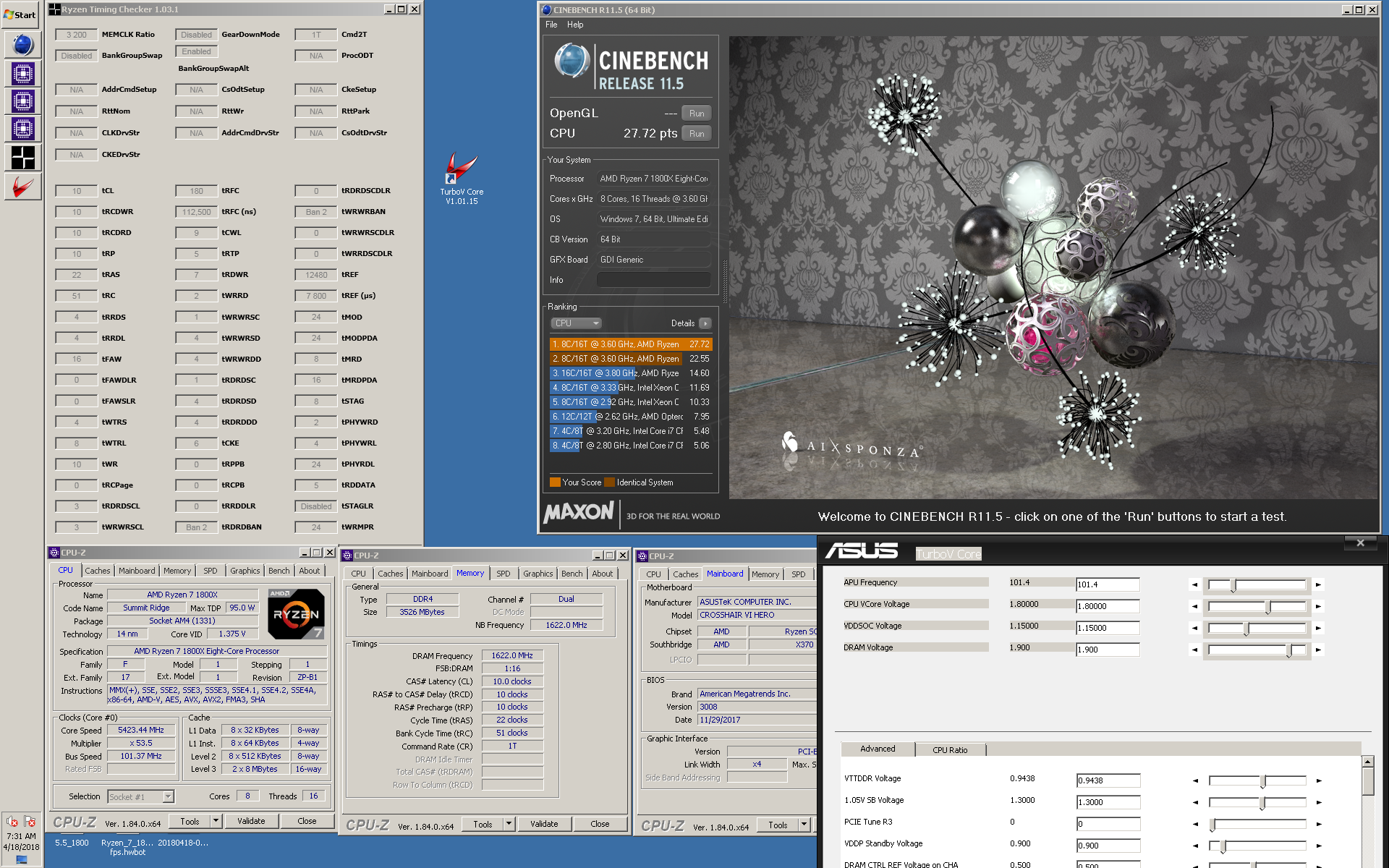This screenshot has width=1389, height=868.
Task: Open the Cinebench title bar system icon
Action: 547,10
